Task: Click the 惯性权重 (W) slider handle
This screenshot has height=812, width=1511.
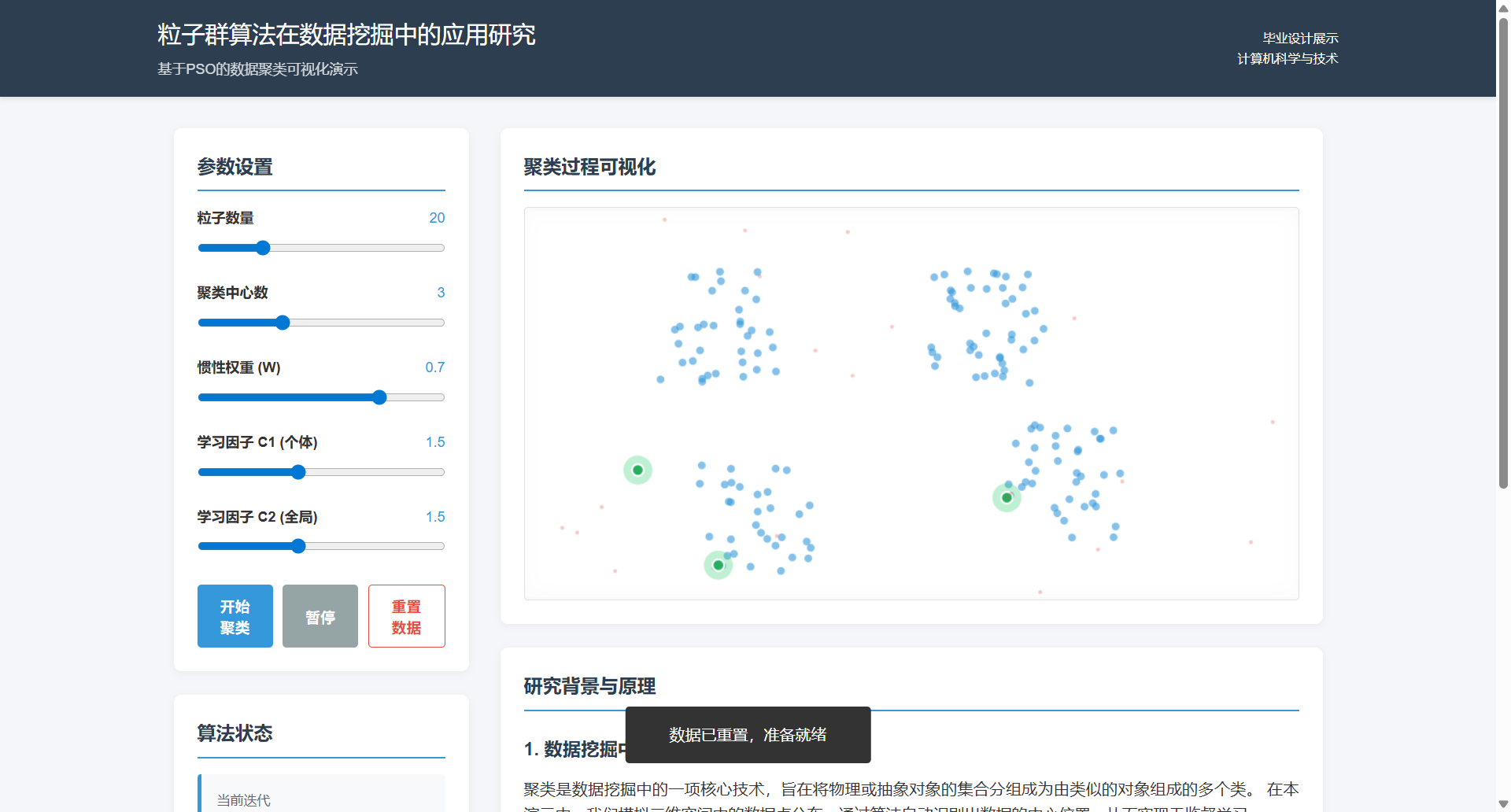Action: point(379,397)
